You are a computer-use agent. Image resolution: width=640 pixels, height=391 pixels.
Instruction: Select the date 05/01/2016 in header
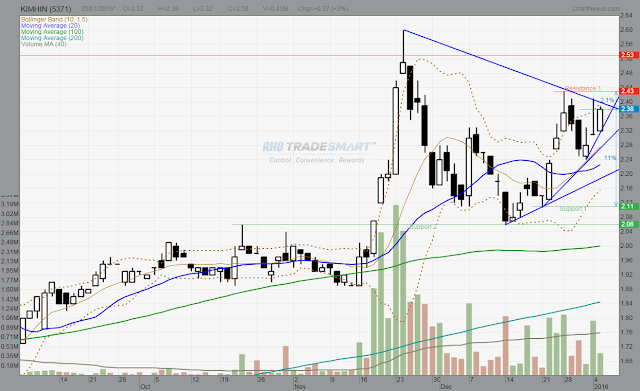(98, 9)
